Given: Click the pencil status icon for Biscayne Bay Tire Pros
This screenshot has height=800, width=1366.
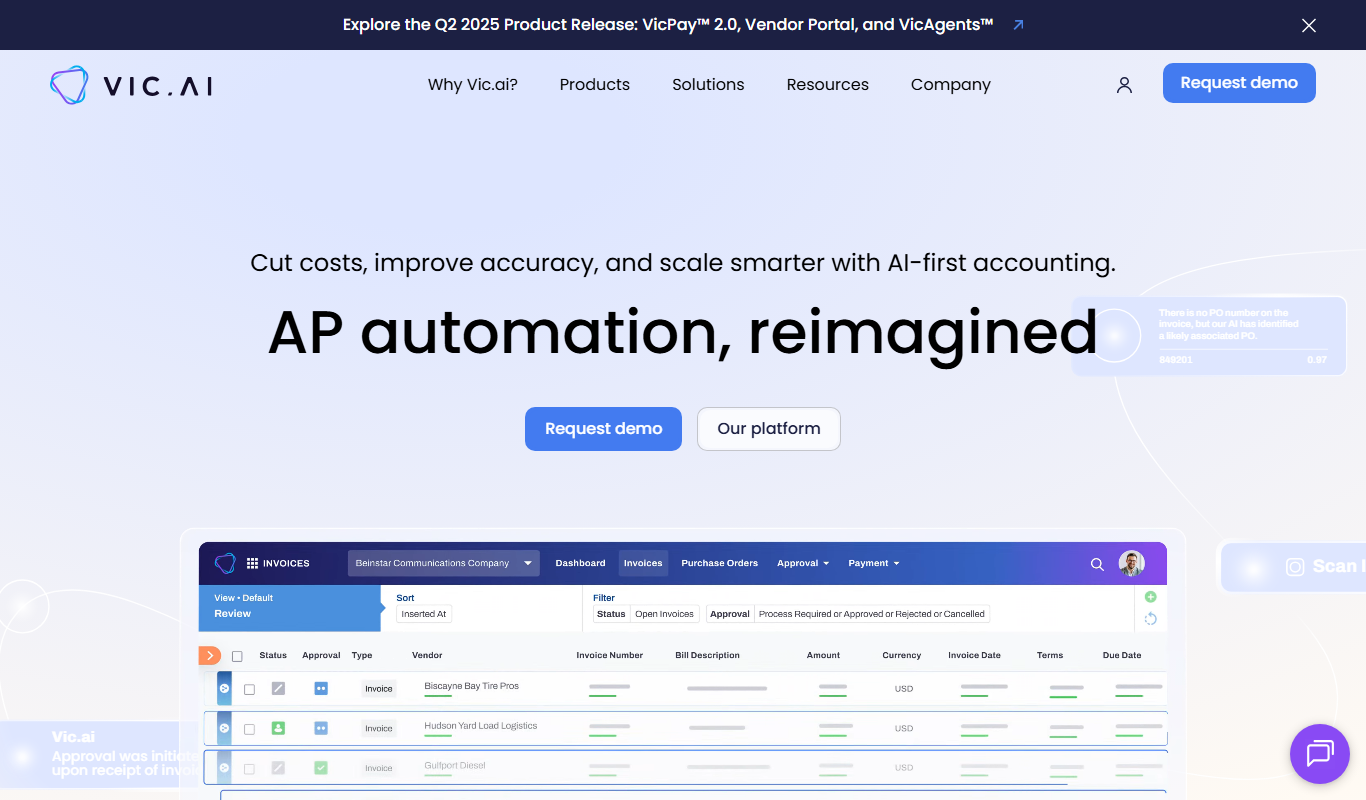Looking at the screenshot, I should tap(278, 688).
